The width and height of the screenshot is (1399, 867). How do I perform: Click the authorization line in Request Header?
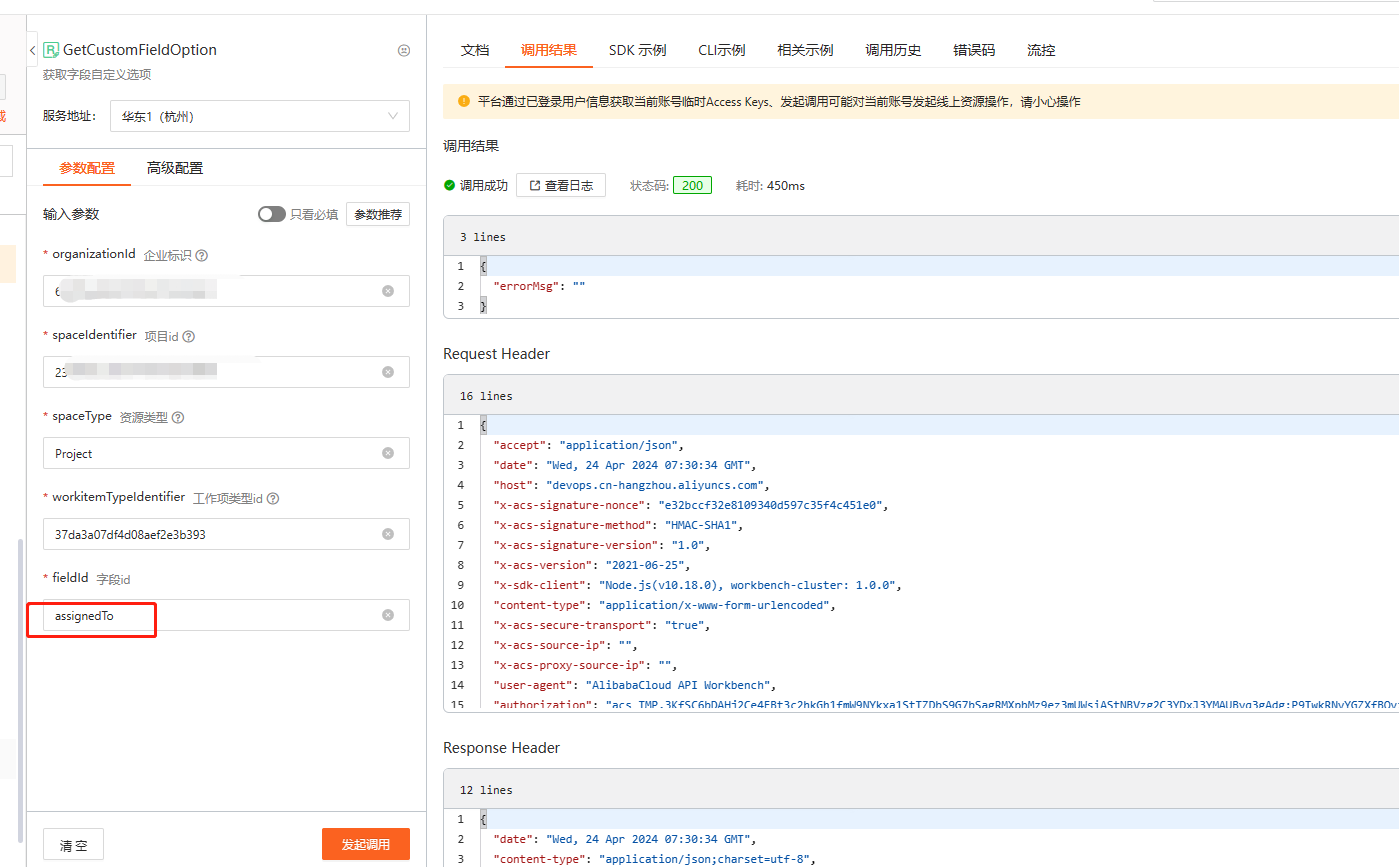[x=946, y=704]
